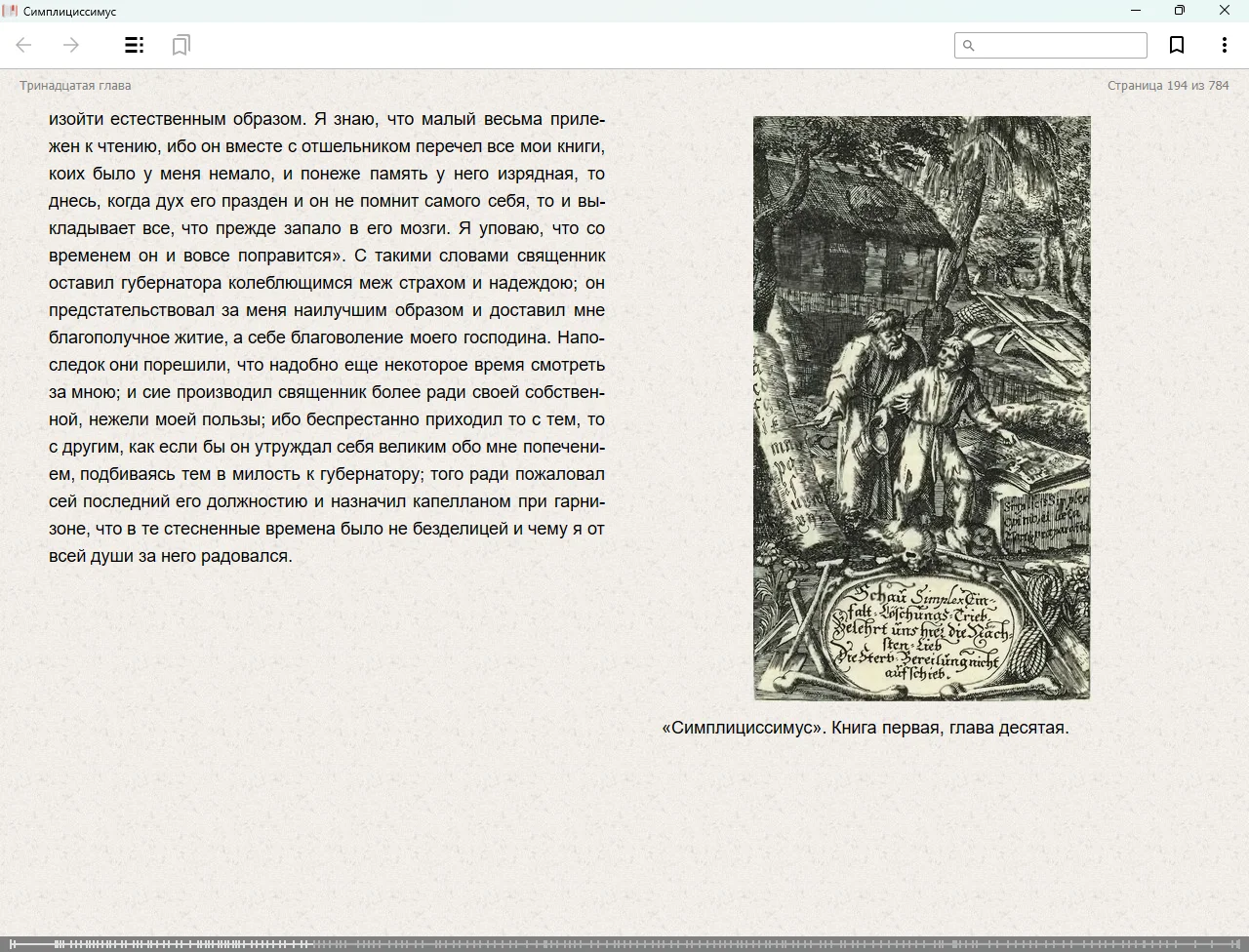The image size is (1249, 952).
Task: Click the magnifier icon in search box
Action: (969, 45)
